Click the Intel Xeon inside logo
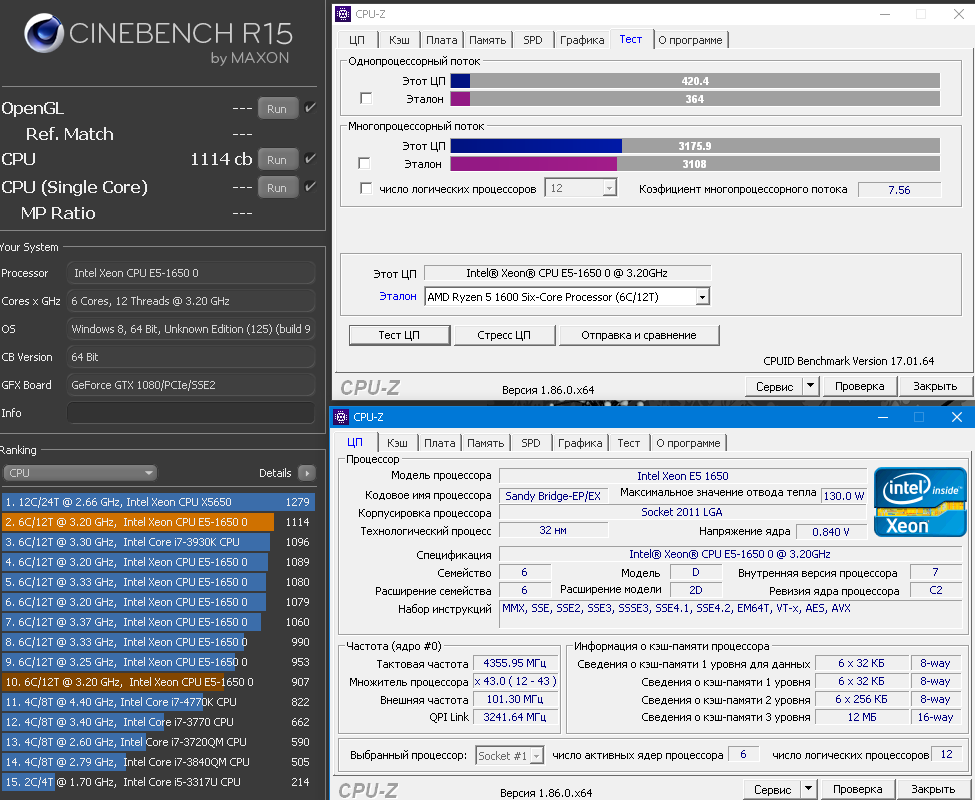 coord(919,500)
